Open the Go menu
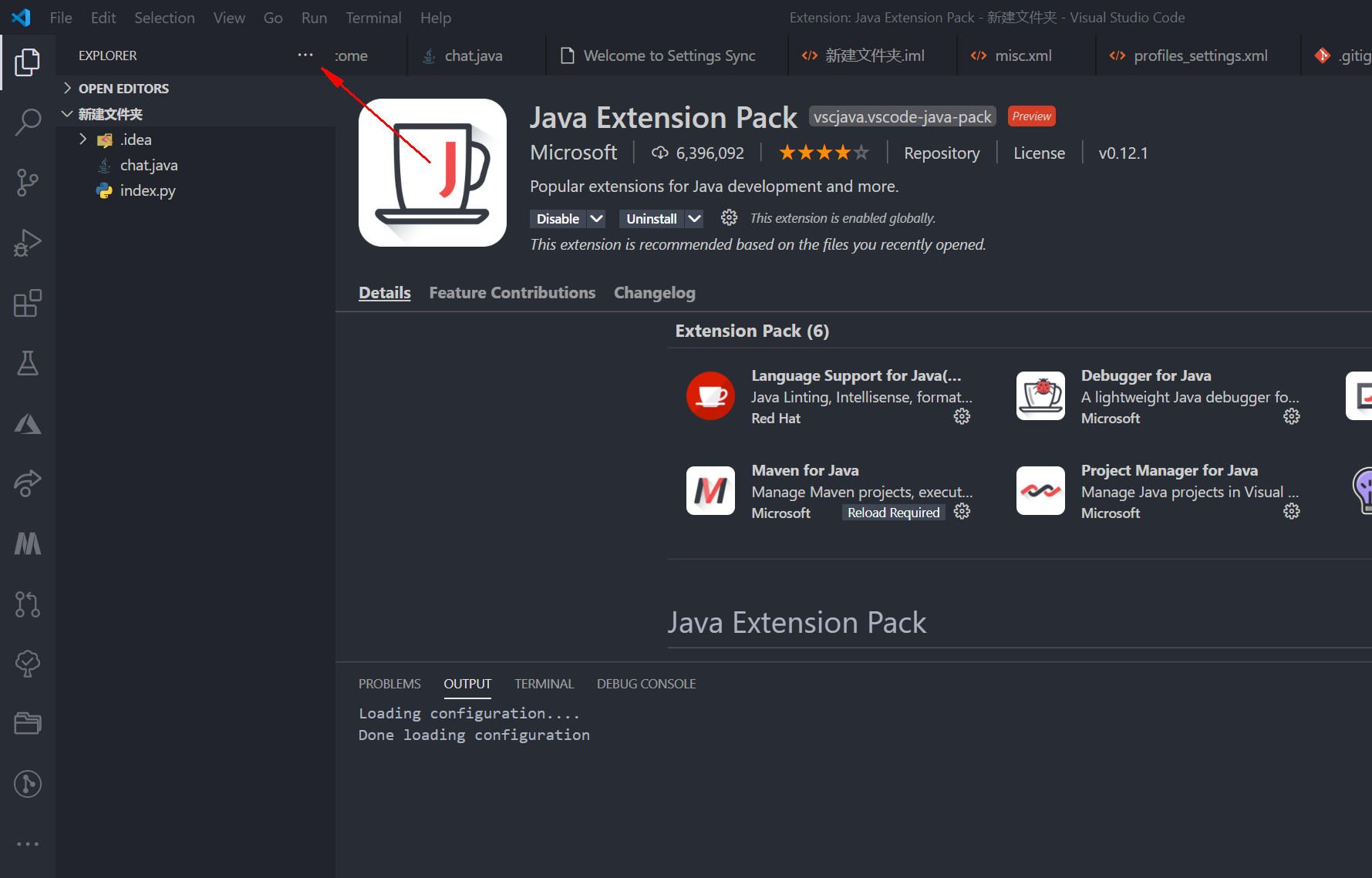Viewport: 1372px width, 878px height. point(273,17)
